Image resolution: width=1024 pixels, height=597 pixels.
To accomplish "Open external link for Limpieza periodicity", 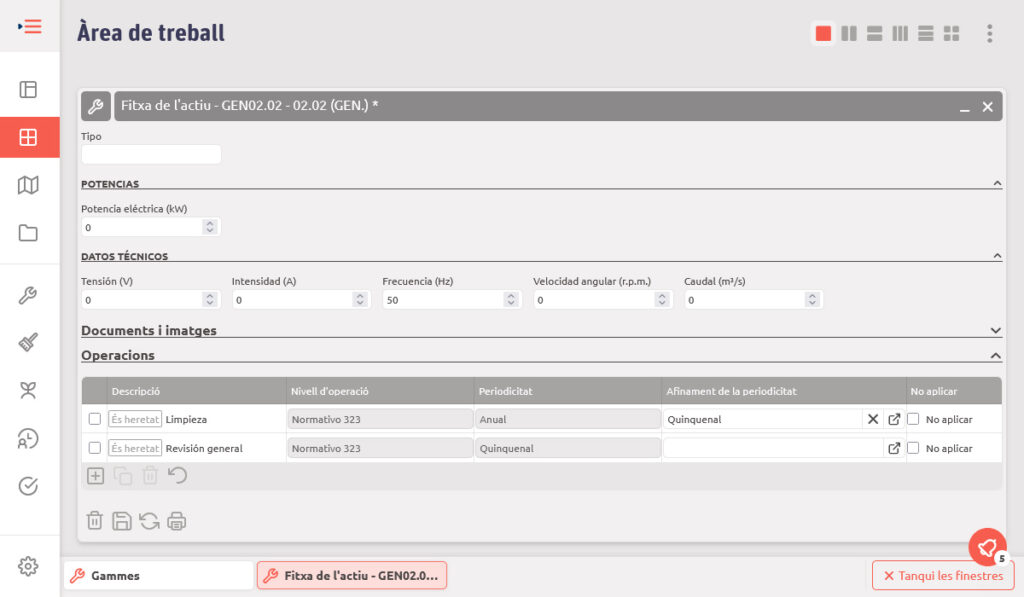I will pyautogui.click(x=894, y=419).
